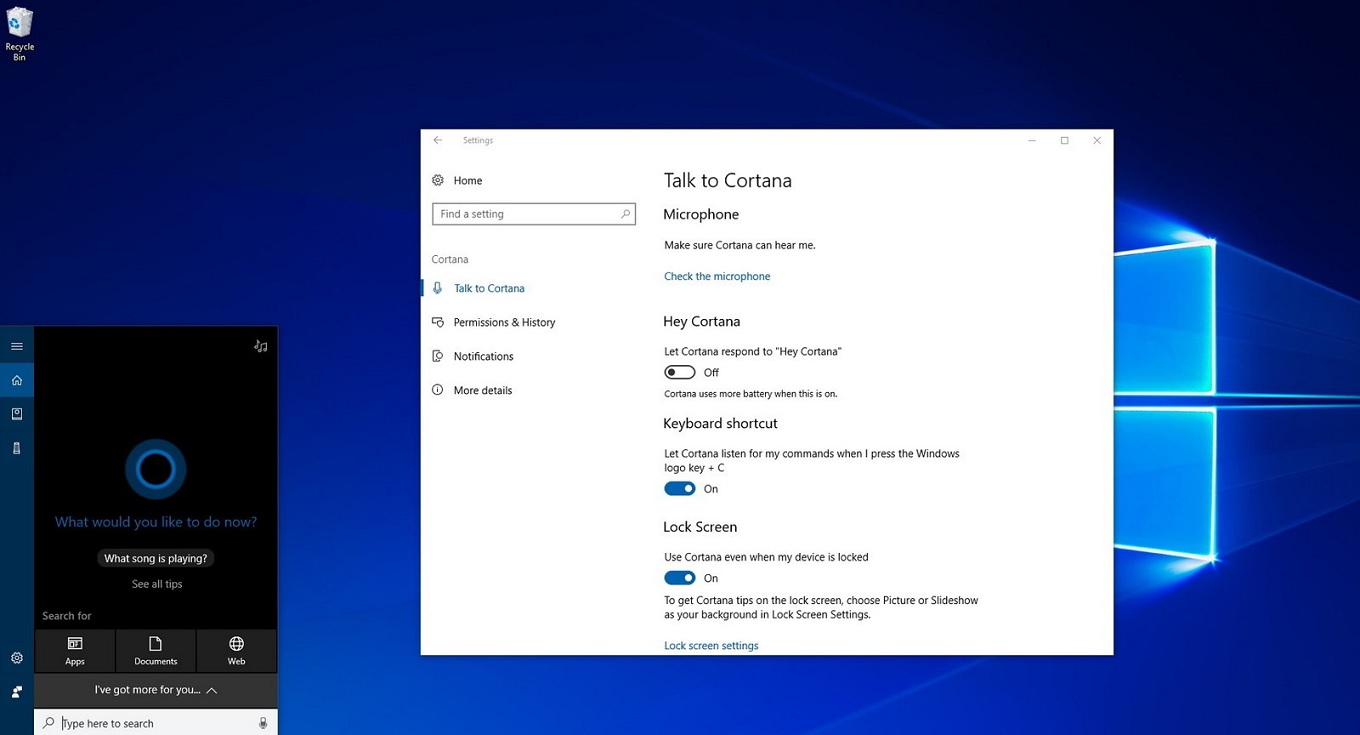Click the Find a setting field
This screenshot has width=1360, height=735.
tap(534, 214)
